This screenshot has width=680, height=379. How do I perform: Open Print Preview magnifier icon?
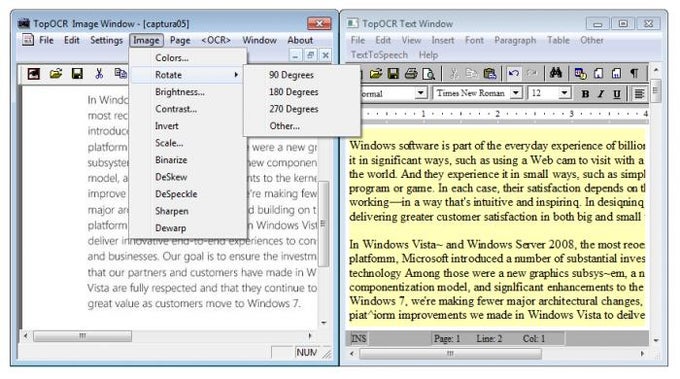428,74
